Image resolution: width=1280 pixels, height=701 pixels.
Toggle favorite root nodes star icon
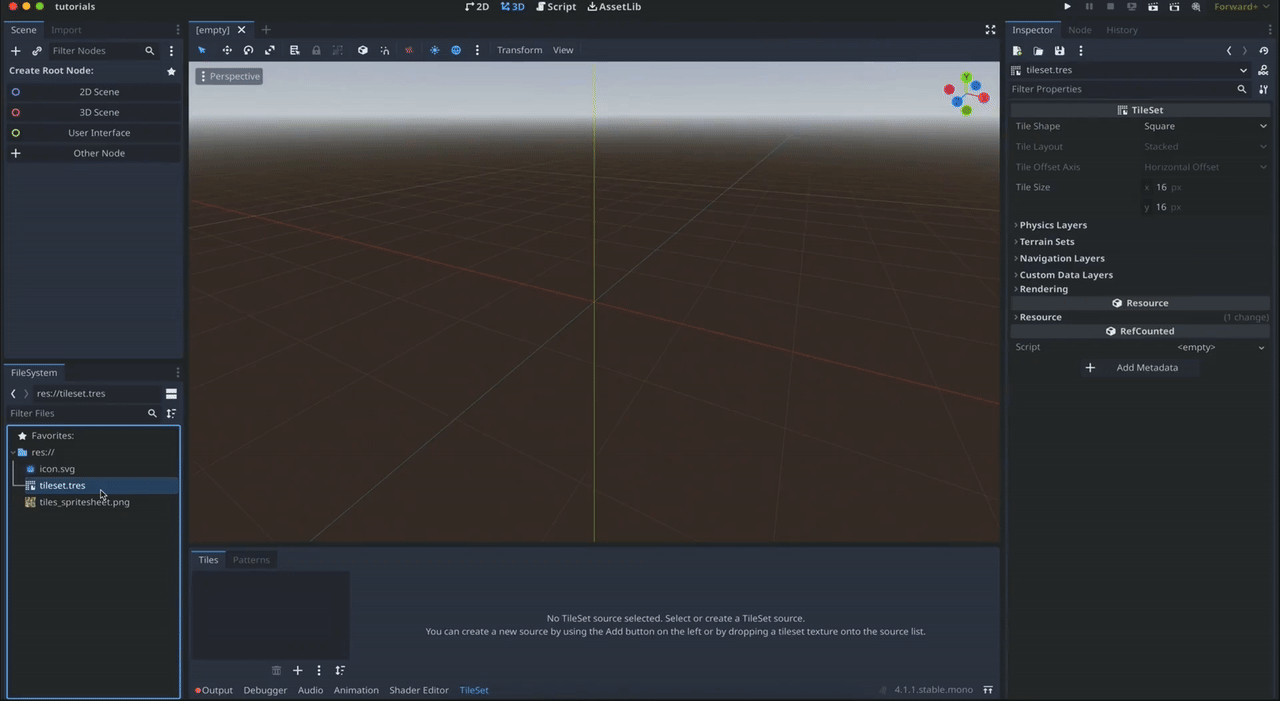pos(171,71)
